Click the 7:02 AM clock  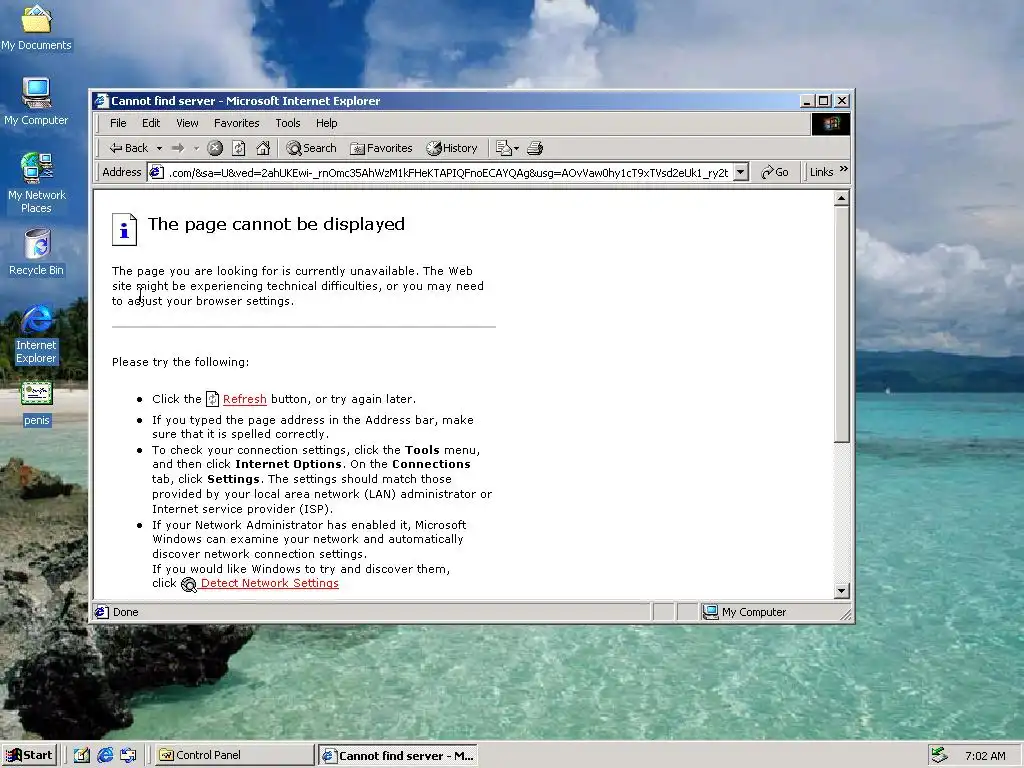pyautogui.click(x=985, y=756)
